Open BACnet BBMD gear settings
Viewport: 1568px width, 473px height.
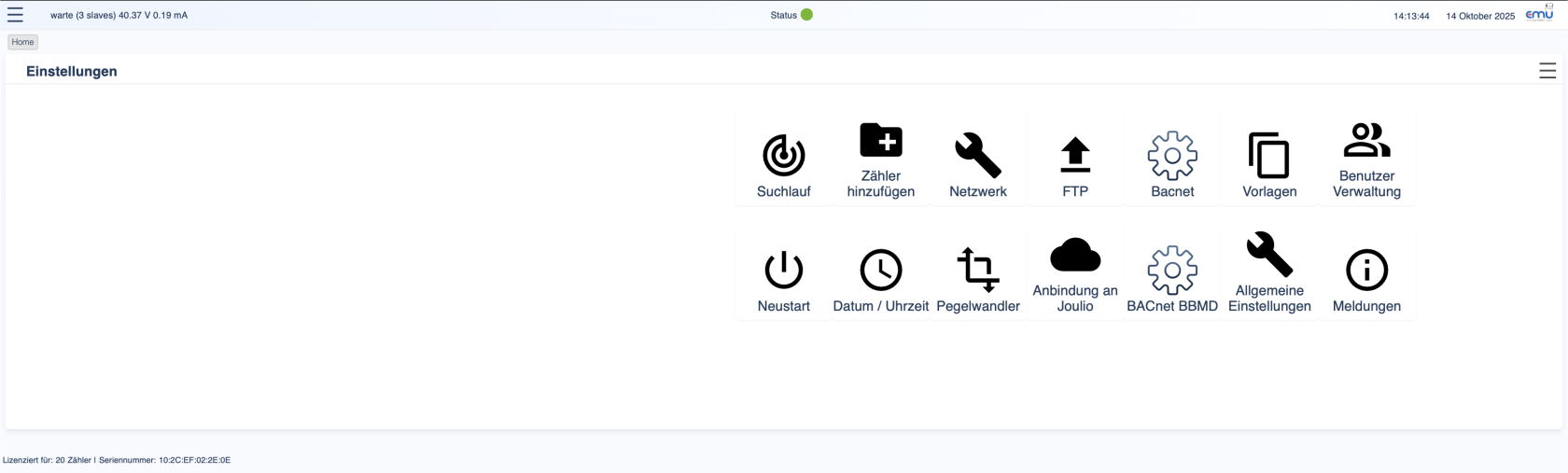pyautogui.click(x=1172, y=271)
